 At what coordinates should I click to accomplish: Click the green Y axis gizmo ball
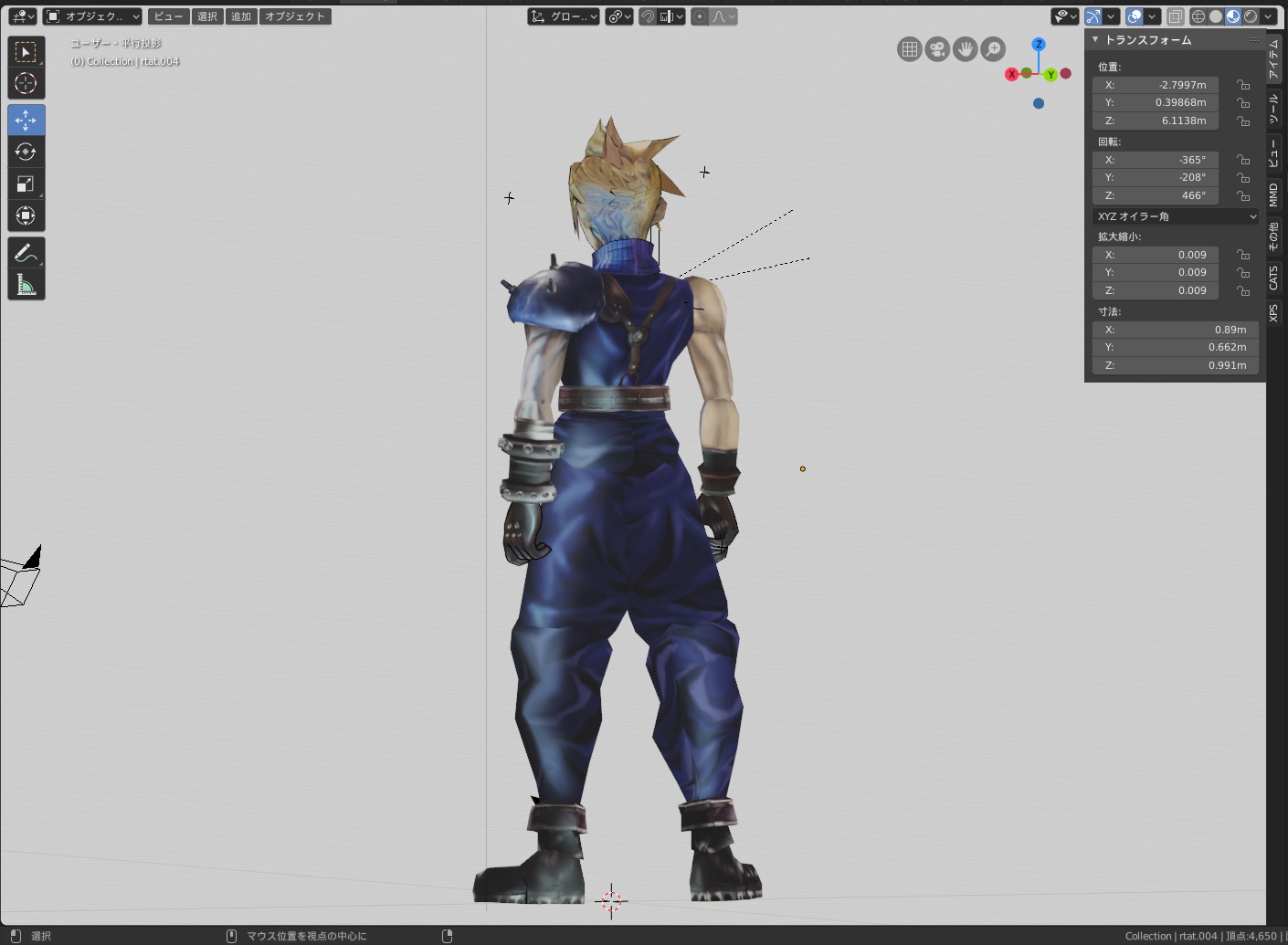[1051, 75]
